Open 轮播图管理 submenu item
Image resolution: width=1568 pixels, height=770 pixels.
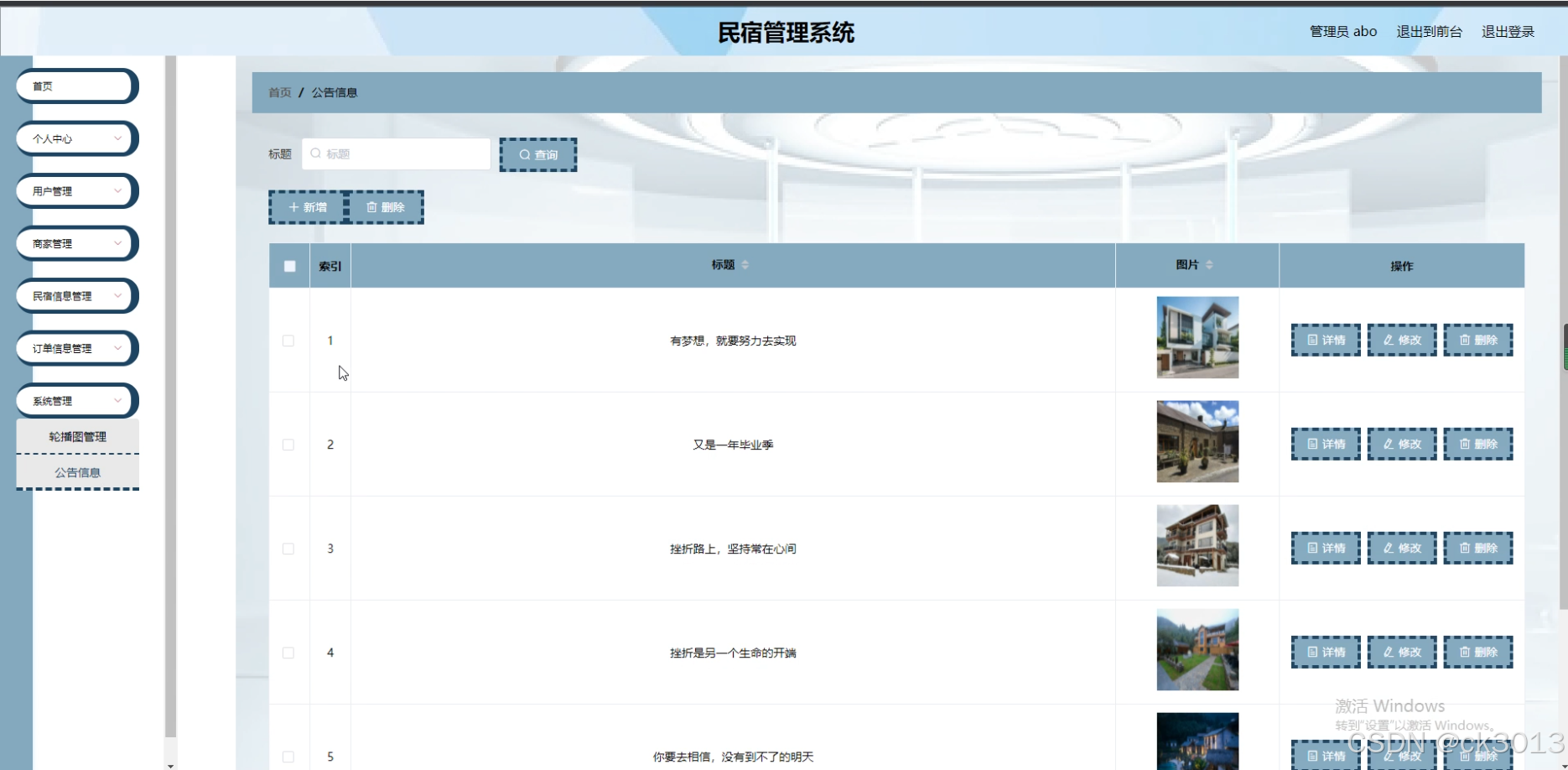click(77, 436)
